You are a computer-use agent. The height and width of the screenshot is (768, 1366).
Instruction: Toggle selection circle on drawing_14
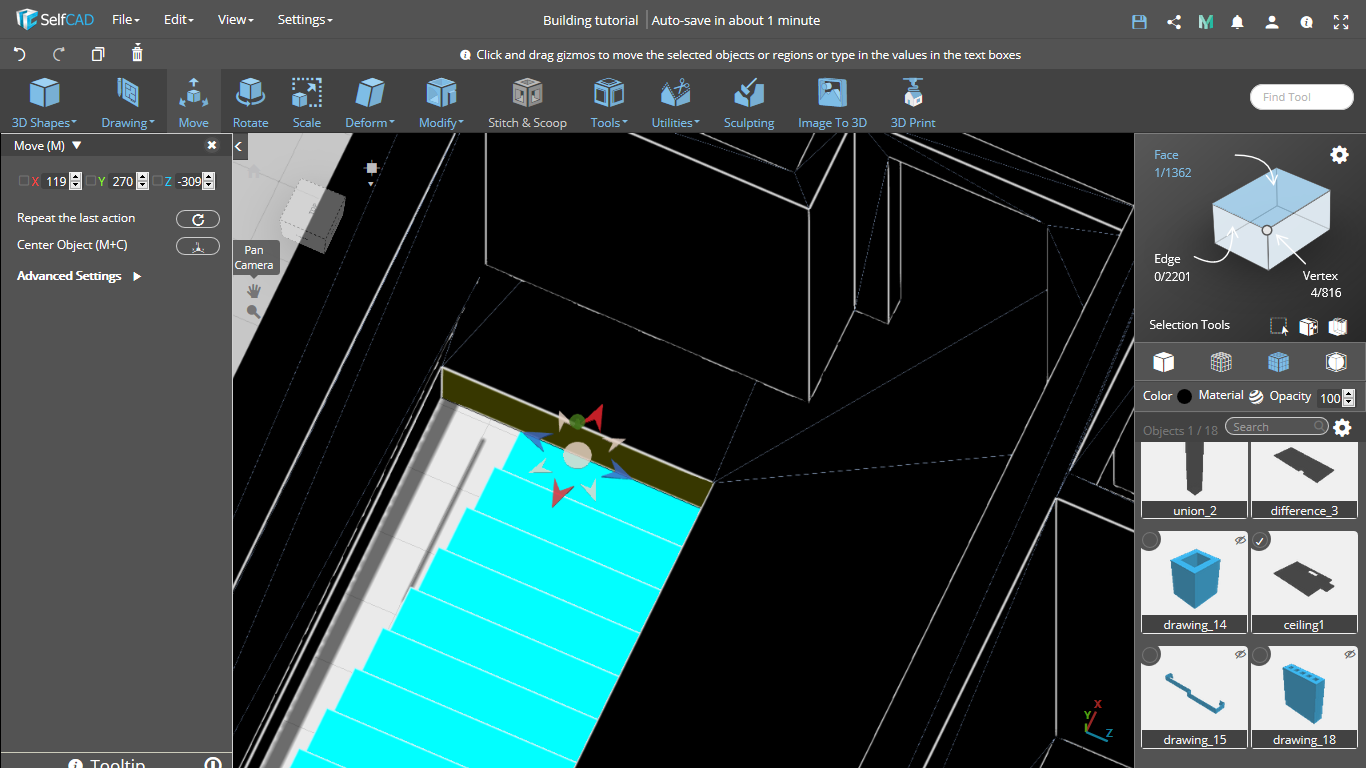click(x=1151, y=541)
